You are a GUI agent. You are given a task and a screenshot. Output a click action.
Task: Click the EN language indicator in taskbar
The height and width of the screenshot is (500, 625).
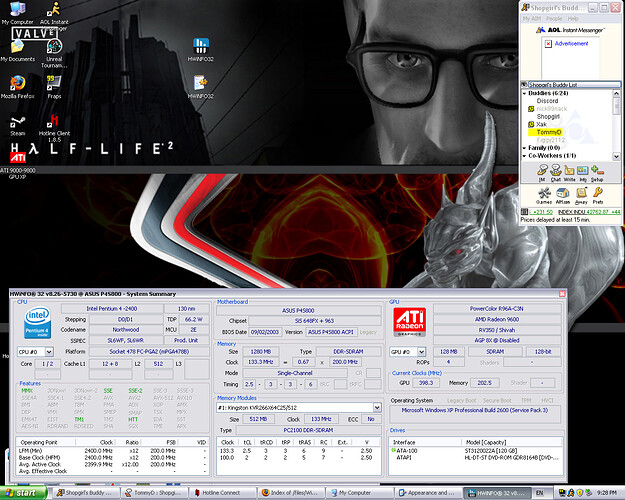point(540,493)
